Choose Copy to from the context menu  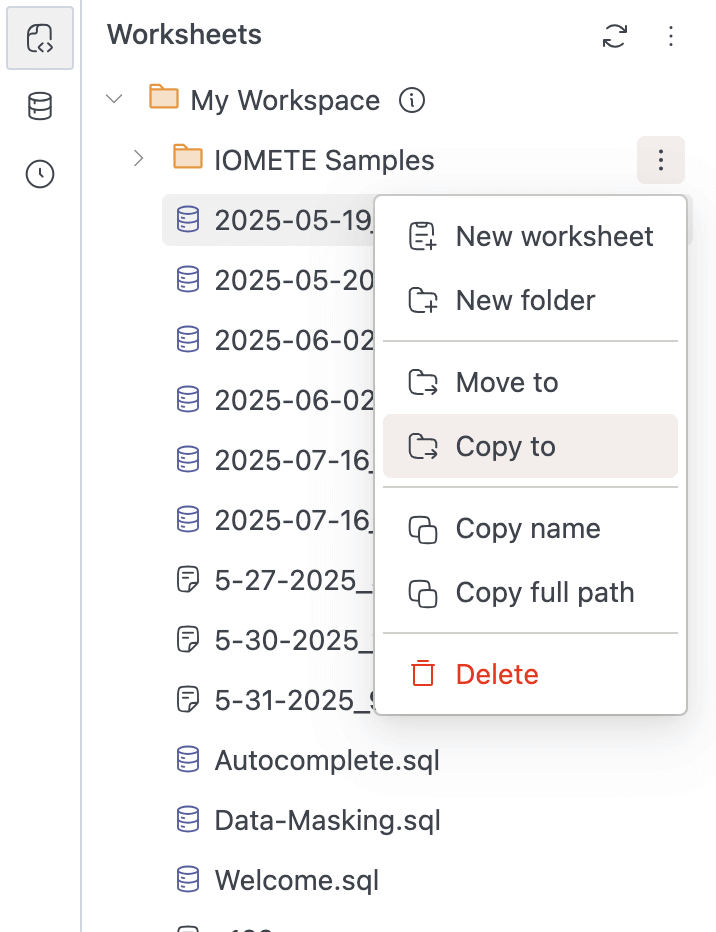(x=506, y=446)
